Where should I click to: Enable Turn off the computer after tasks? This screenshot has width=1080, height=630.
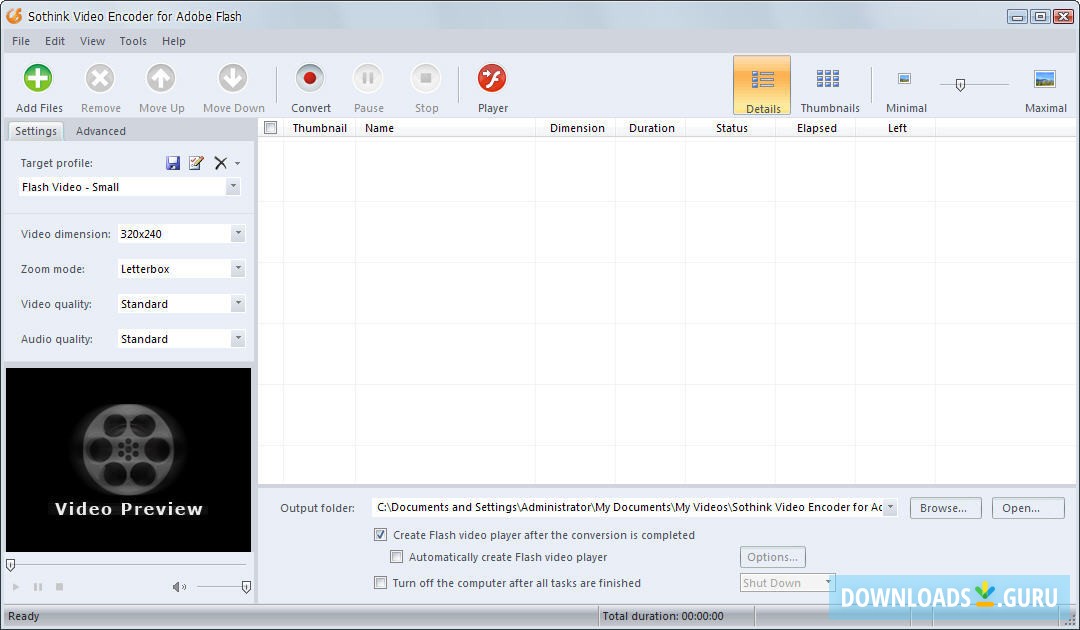point(381,582)
